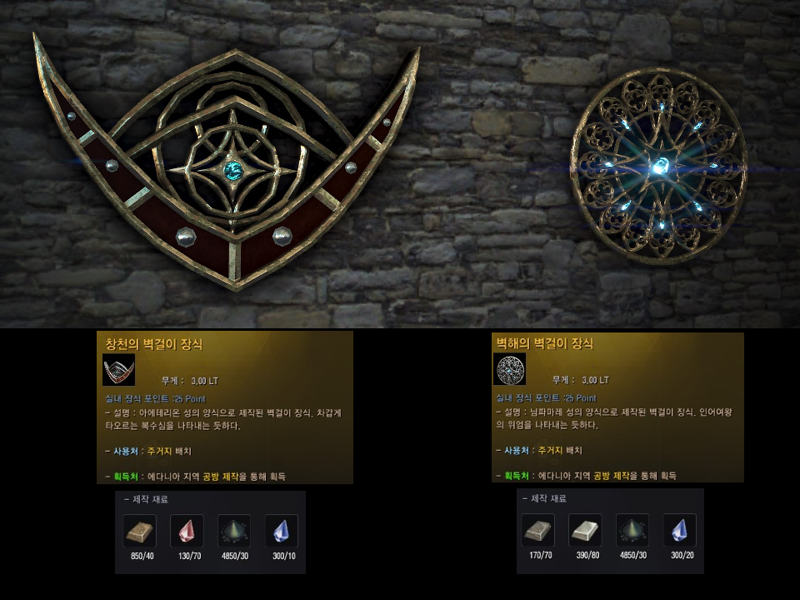
Task: Click 실내 장식 포인트 25 Point in left tooltip
Action: click(x=155, y=399)
